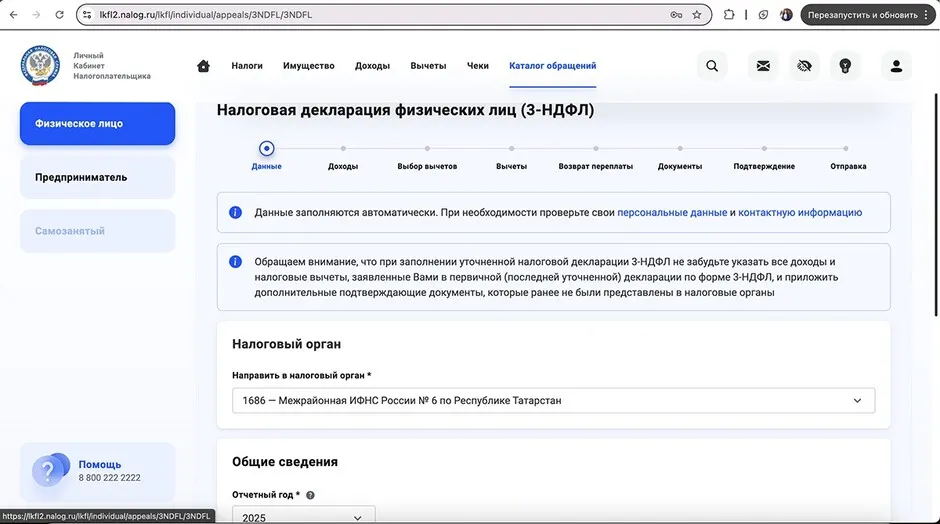The width and height of the screenshot is (940, 524).
Task: Go to the Подтверждение step
Action: [764, 166]
